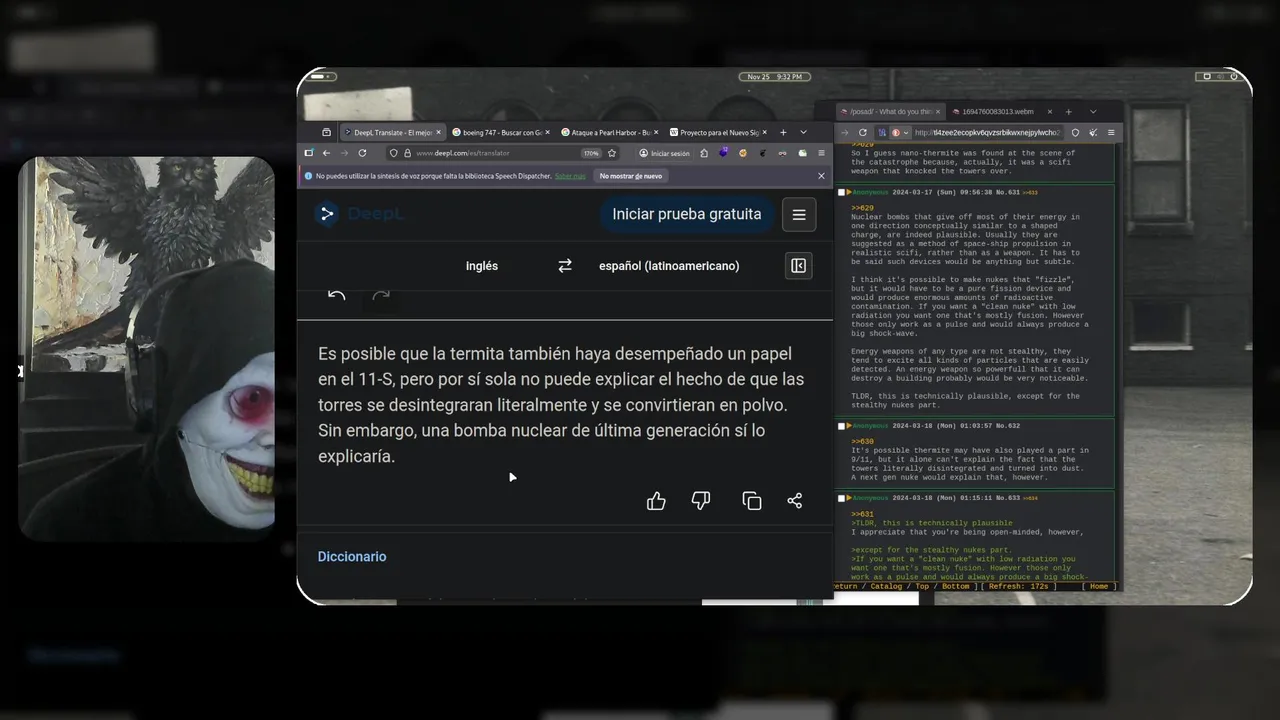Tick the checkbox of post No.633
The width and height of the screenshot is (1280, 720).
click(x=842, y=498)
